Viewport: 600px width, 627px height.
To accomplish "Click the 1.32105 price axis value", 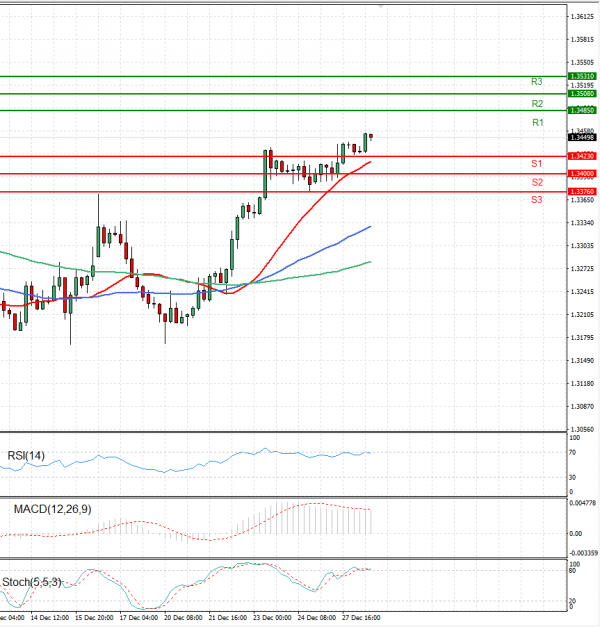I will [582, 315].
